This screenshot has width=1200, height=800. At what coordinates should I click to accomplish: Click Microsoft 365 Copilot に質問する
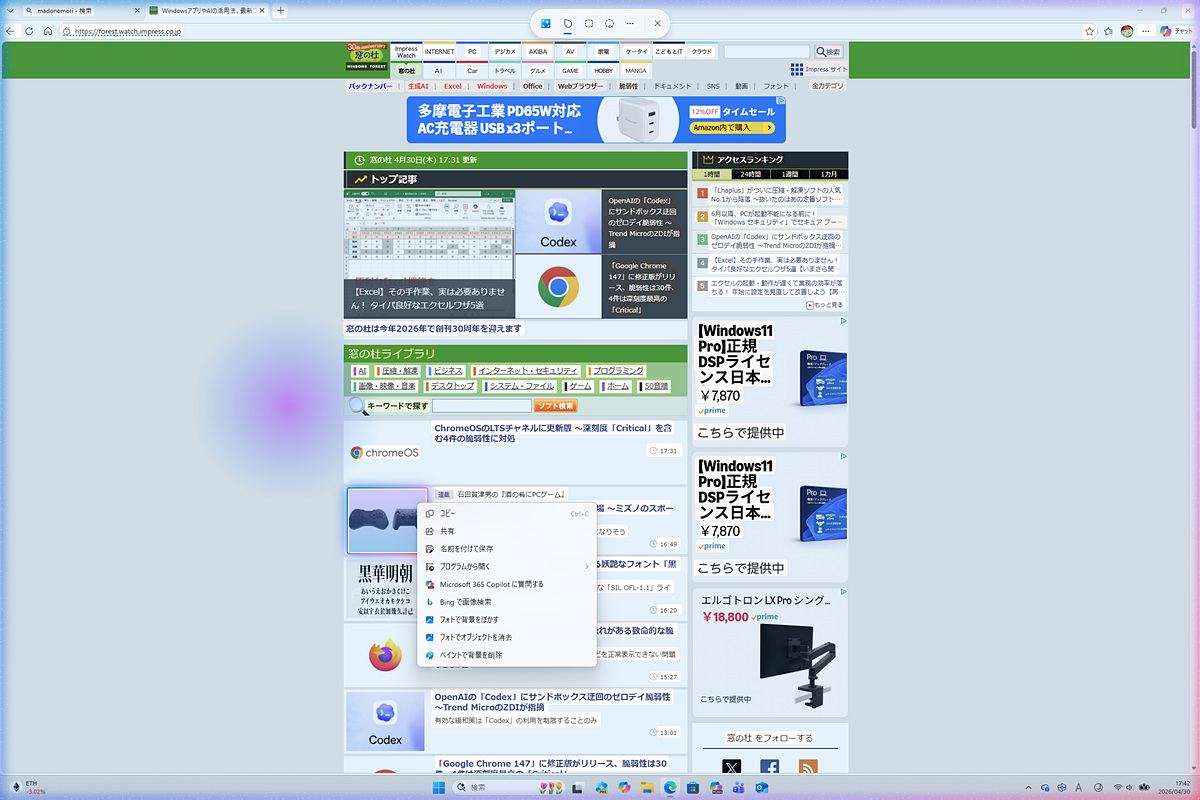tap(507, 584)
